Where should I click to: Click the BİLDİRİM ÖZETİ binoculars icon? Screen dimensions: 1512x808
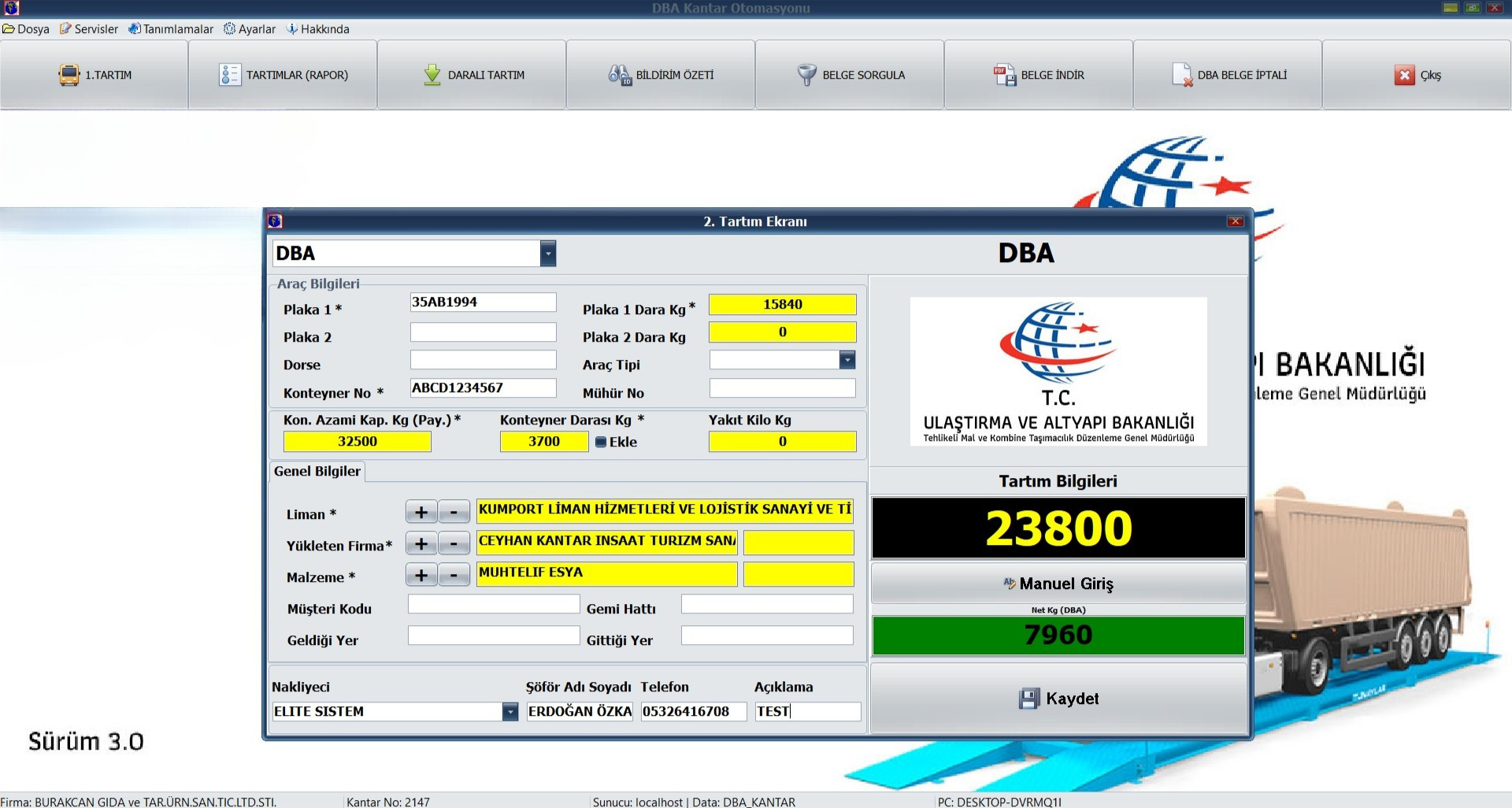point(620,75)
